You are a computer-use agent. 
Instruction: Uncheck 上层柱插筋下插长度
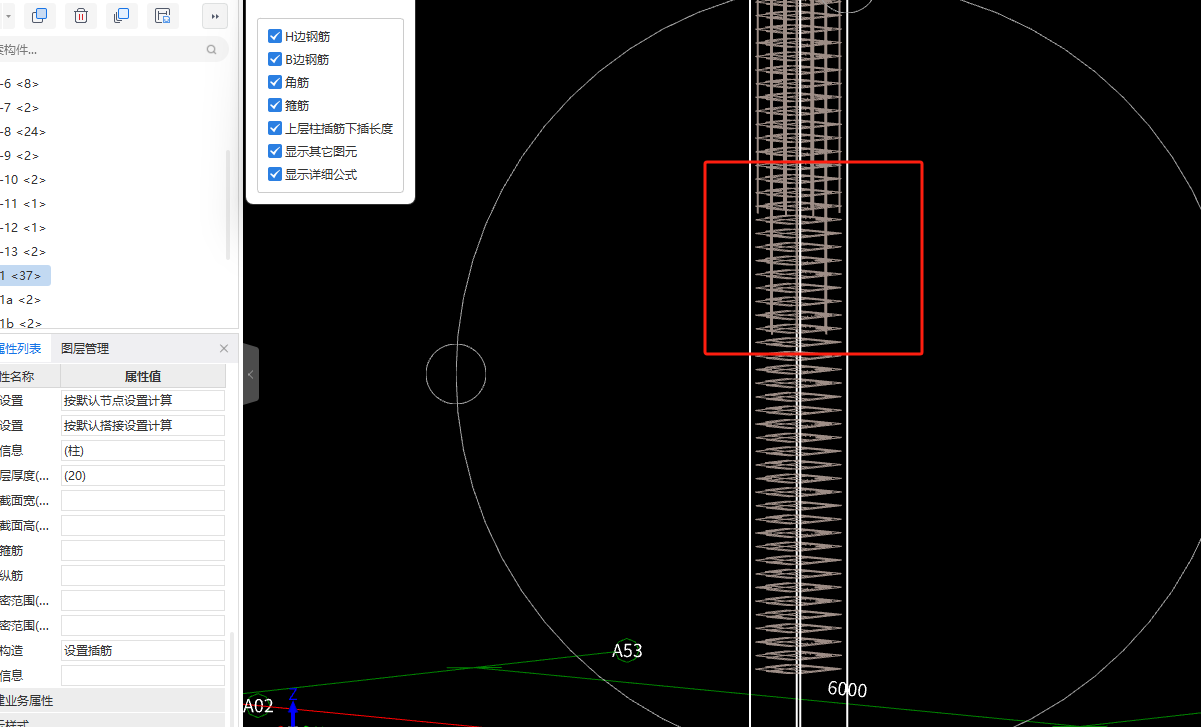point(275,128)
